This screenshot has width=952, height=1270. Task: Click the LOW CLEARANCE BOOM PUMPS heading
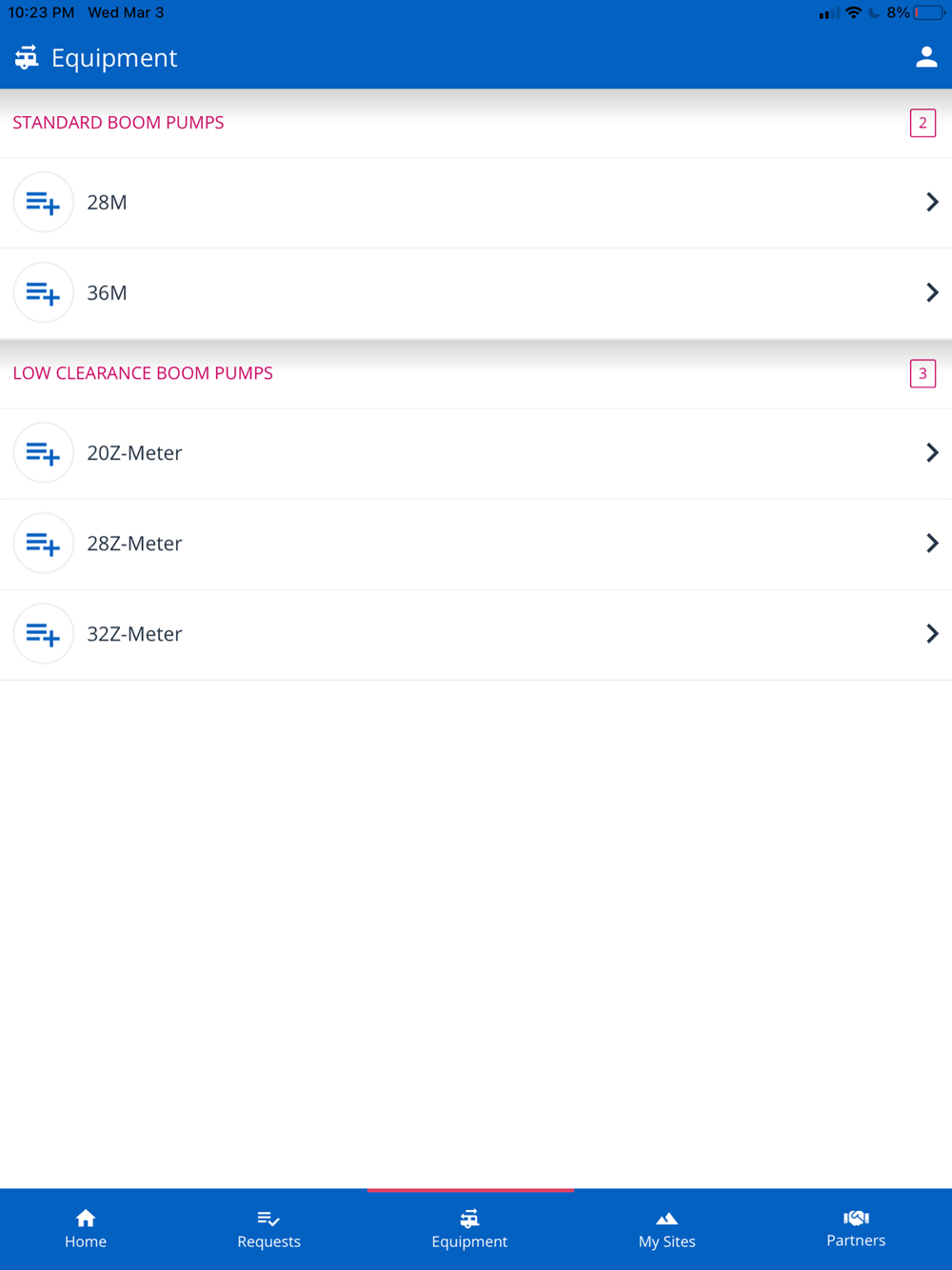pyautogui.click(x=143, y=372)
